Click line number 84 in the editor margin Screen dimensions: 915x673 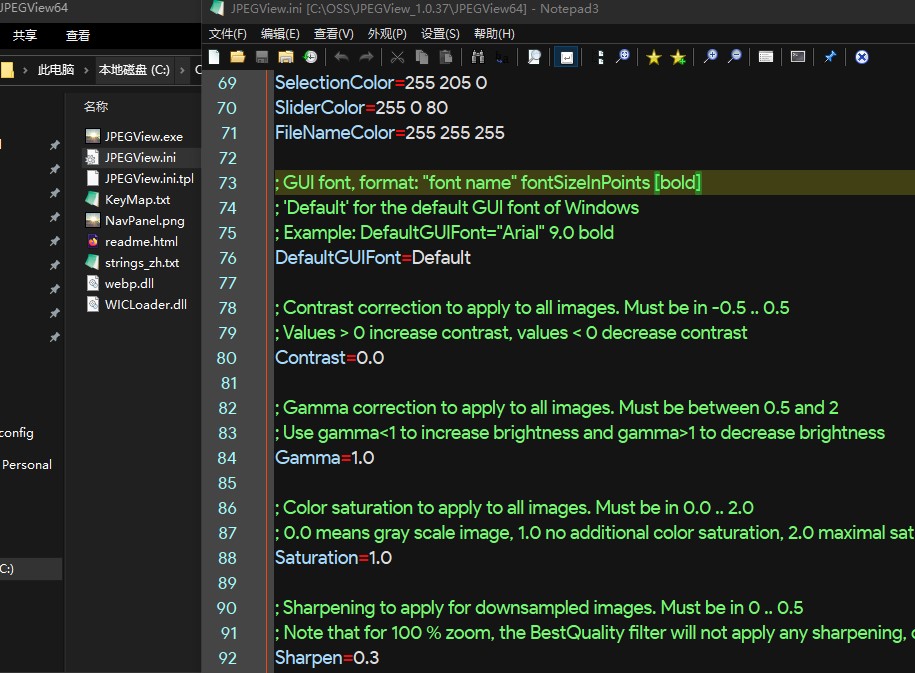(x=227, y=458)
